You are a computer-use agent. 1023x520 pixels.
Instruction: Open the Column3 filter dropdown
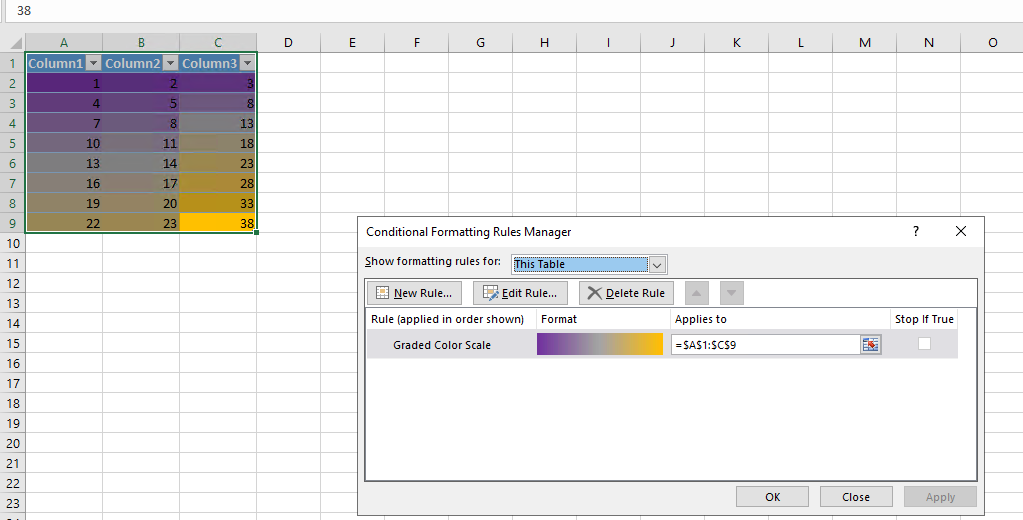247,63
